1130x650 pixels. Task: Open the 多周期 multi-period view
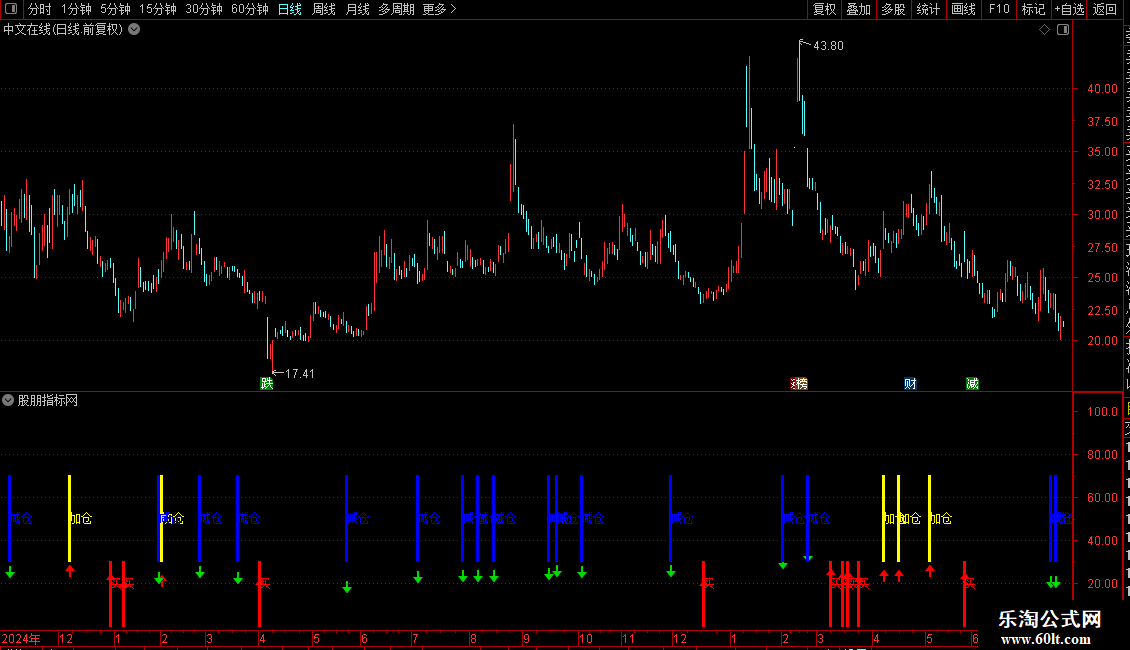(396, 9)
